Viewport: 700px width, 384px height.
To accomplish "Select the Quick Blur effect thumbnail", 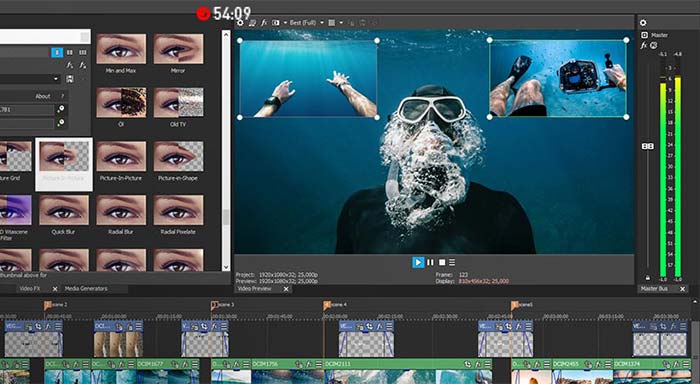I will (x=64, y=210).
